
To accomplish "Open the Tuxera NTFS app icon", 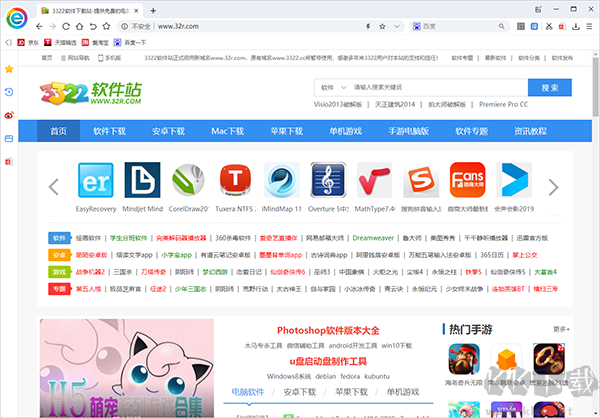I will 235,180.
